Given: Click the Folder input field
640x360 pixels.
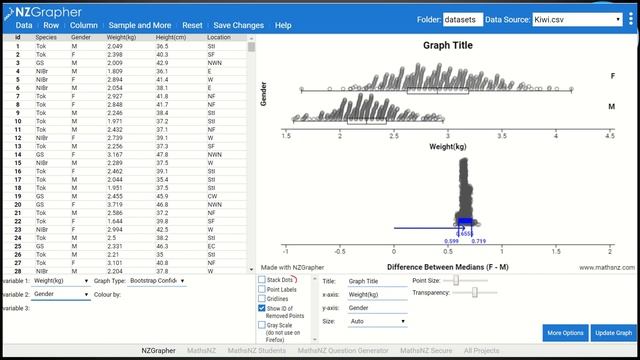Looking at the screenshot, I should [462, 20].
